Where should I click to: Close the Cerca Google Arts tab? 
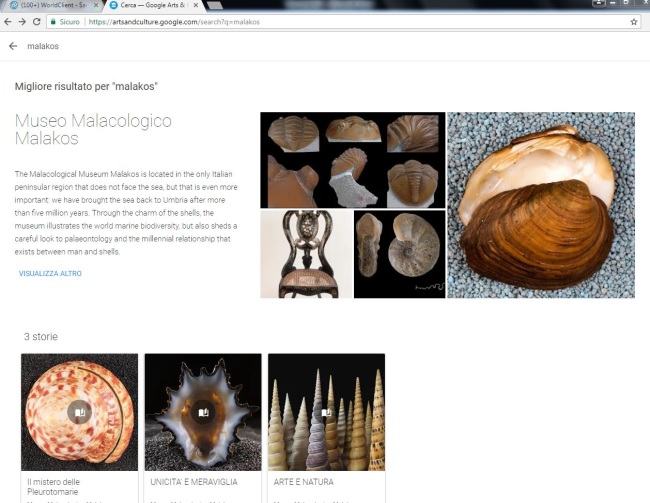click(x=196, y=5)
